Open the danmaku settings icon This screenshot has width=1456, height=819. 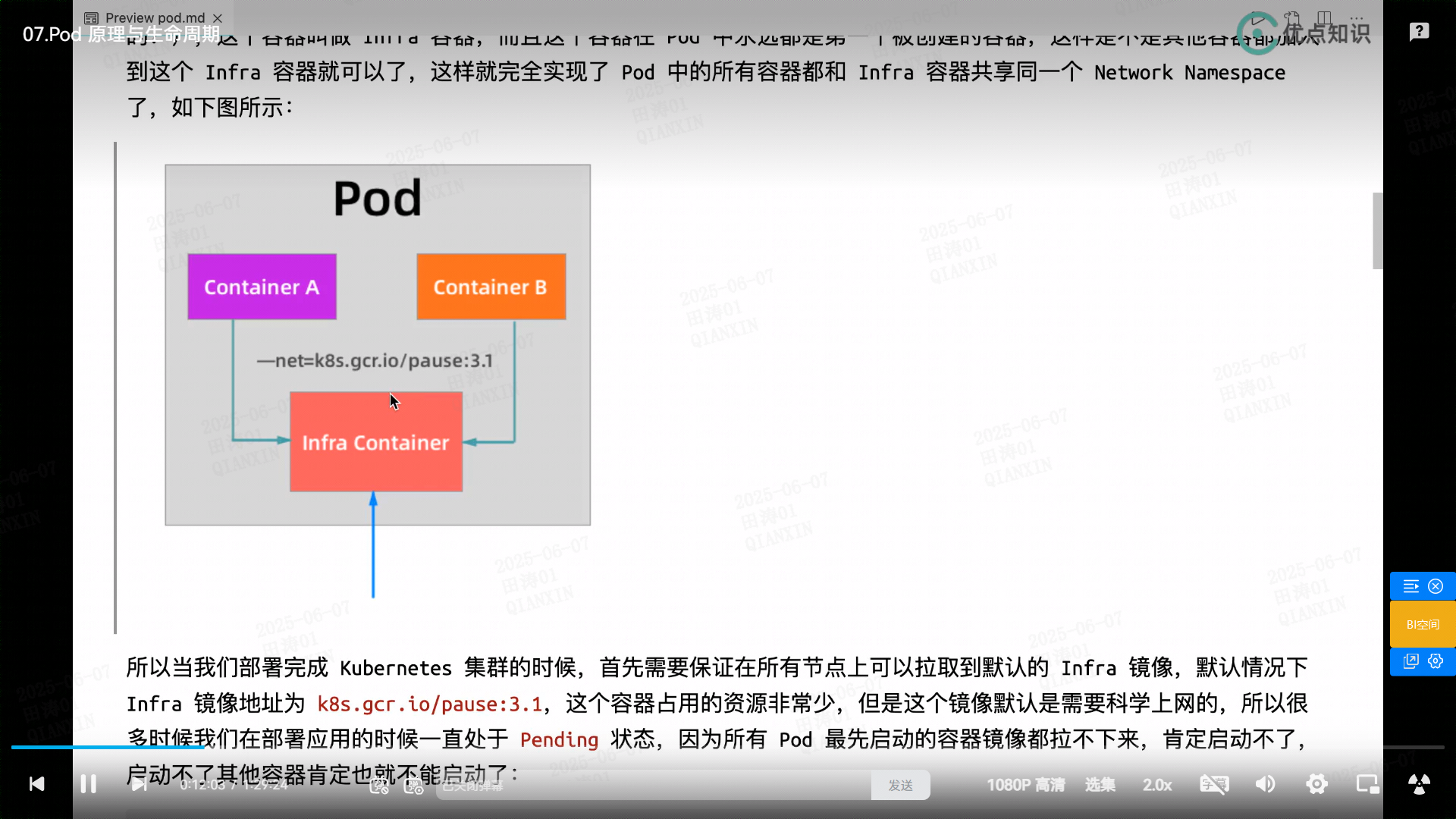(x=413, y=786)
